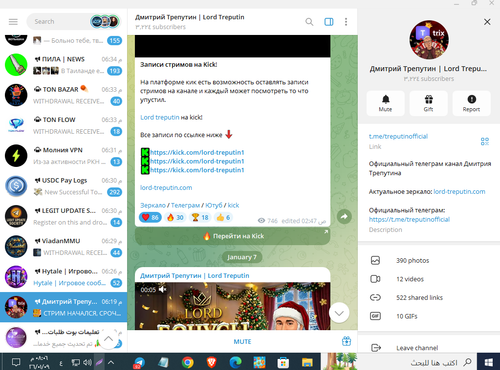The width and height of the screenshot is (500, 370).
Task: Open the Молния VPN chat
Action: point(63,156)
